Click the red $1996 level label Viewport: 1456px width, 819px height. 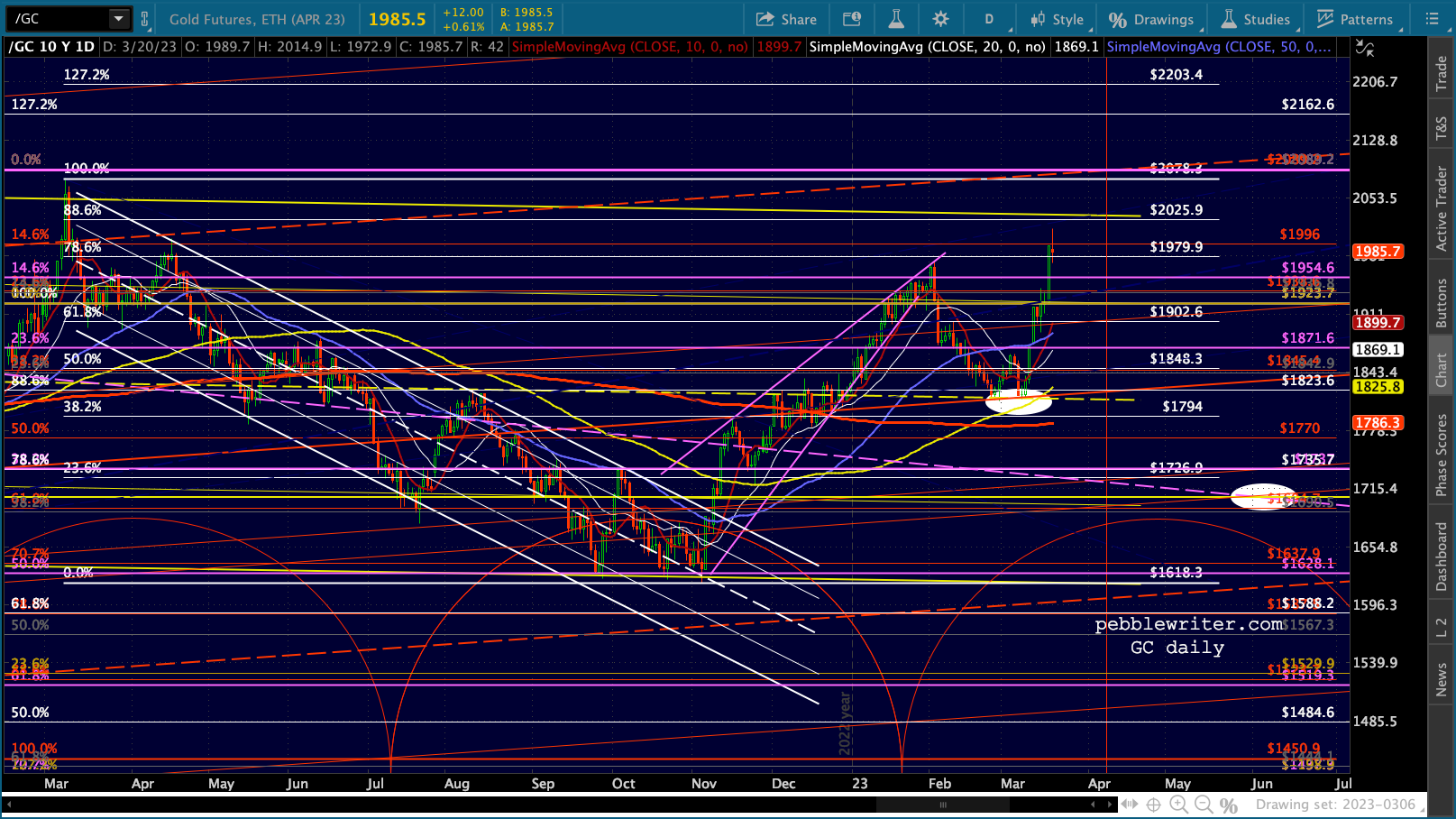click(x=1299, y=235)
